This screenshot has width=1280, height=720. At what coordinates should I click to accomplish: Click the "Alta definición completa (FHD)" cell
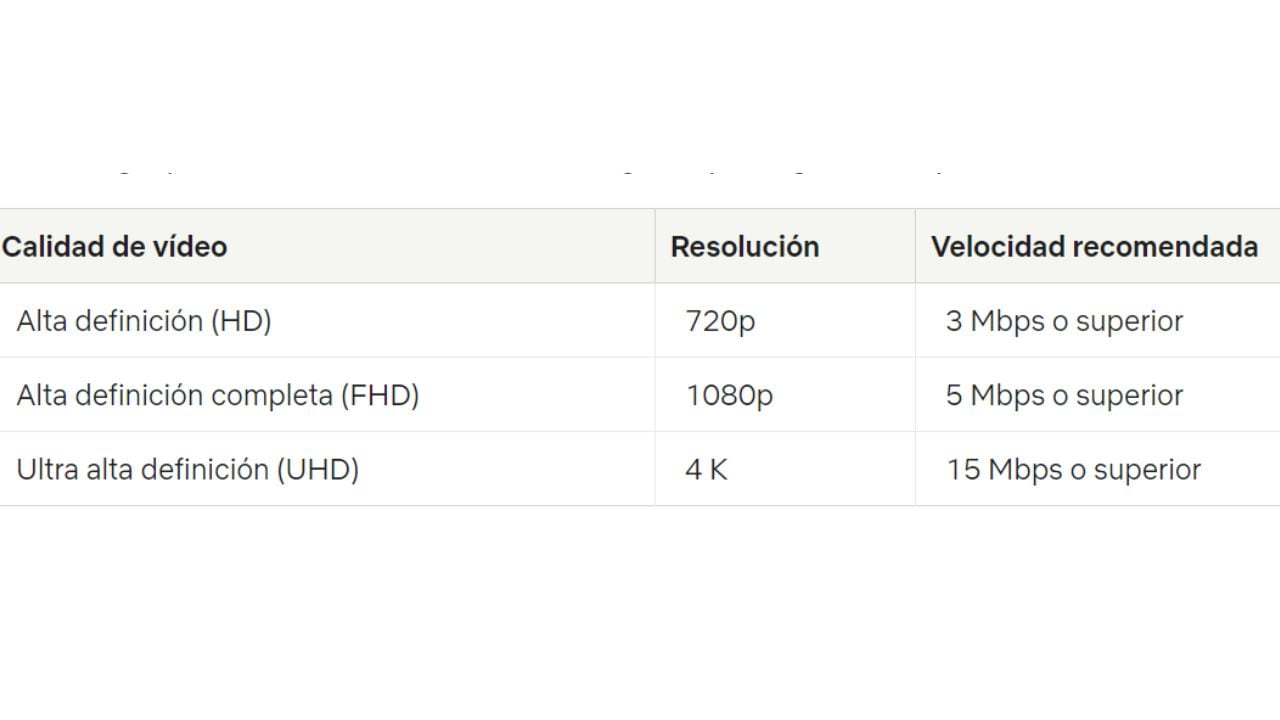point(218,395)
